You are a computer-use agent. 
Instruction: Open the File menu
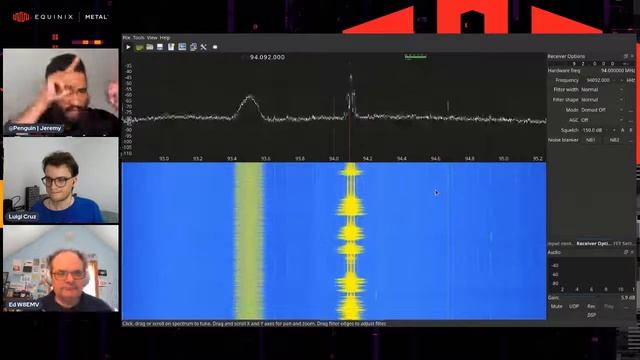(x=127, y=38)
